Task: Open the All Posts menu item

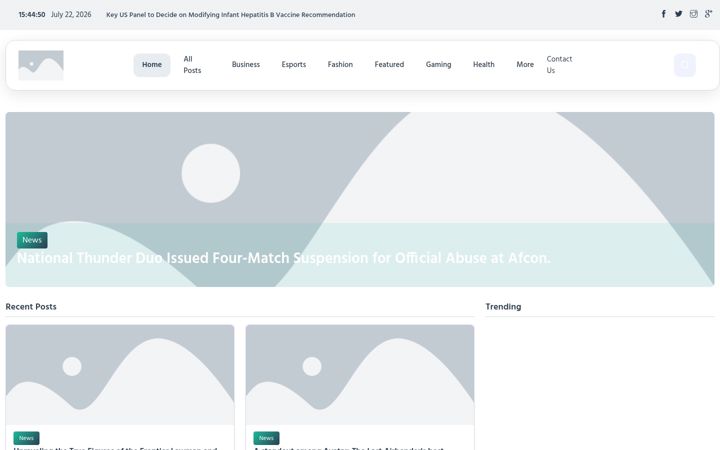Action: 192,65
